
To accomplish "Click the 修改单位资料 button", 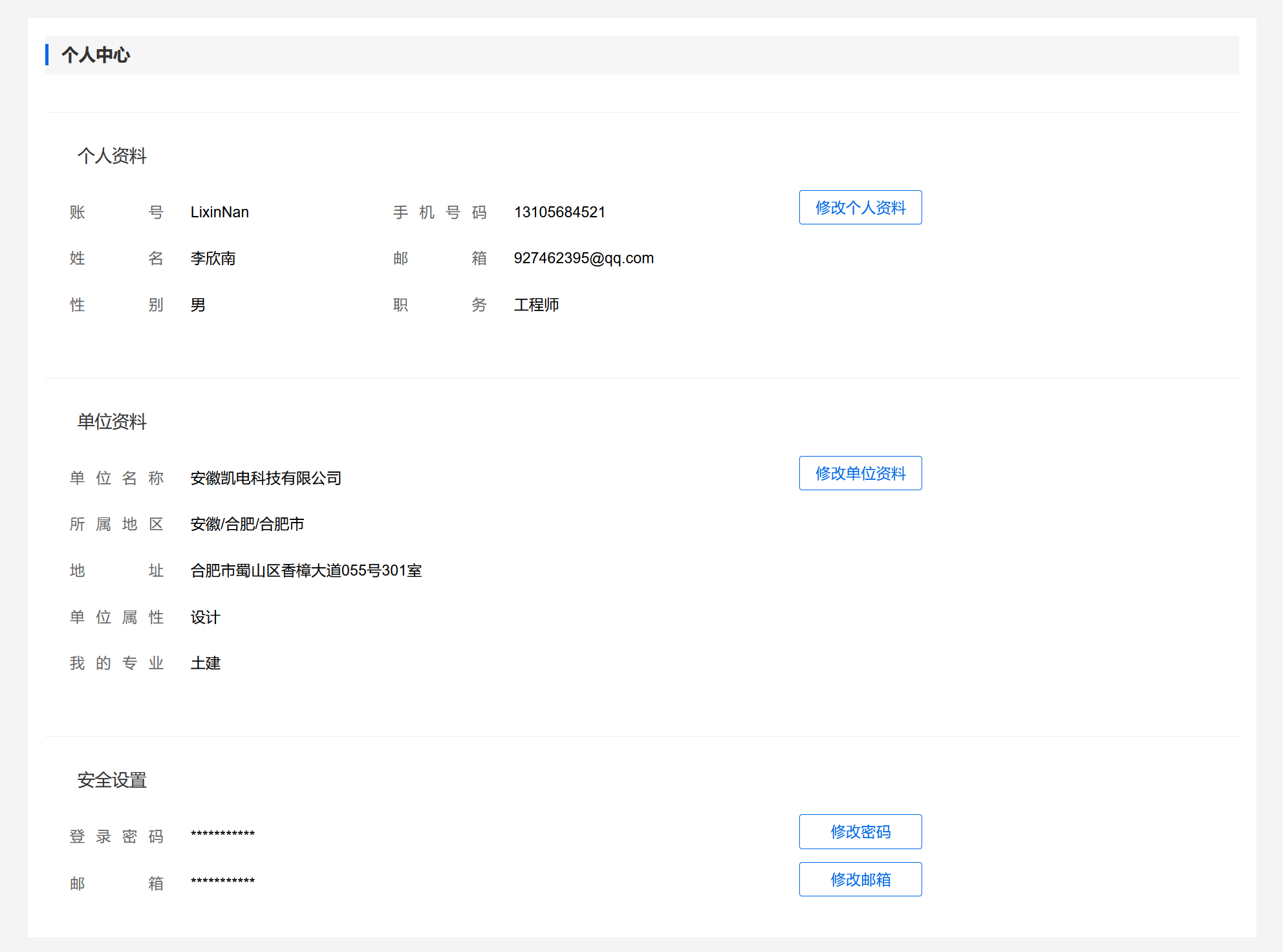I will point(860,473).
